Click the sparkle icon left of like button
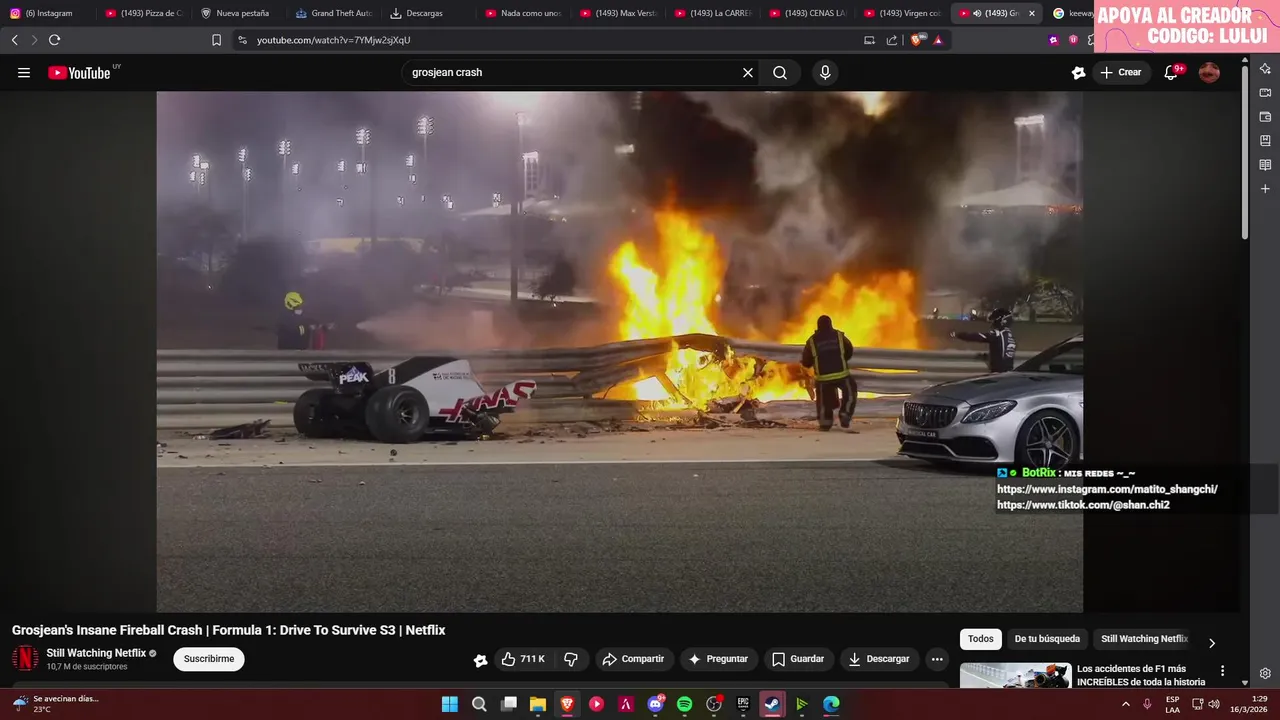This screenshot has width=1280, height=720. [480, 659]
